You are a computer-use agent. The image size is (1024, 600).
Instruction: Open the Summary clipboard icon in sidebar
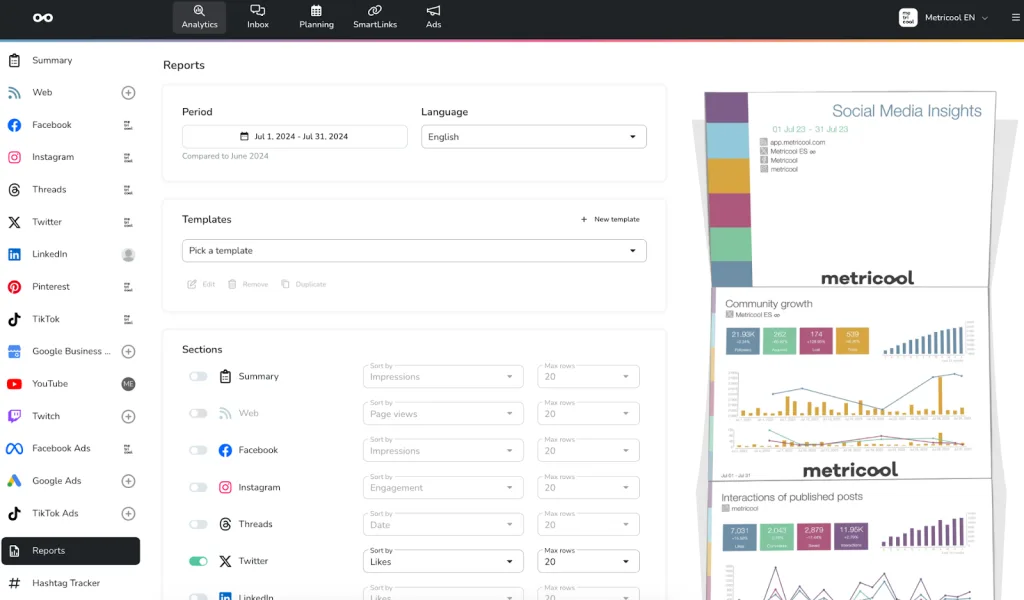click(14, 61)
